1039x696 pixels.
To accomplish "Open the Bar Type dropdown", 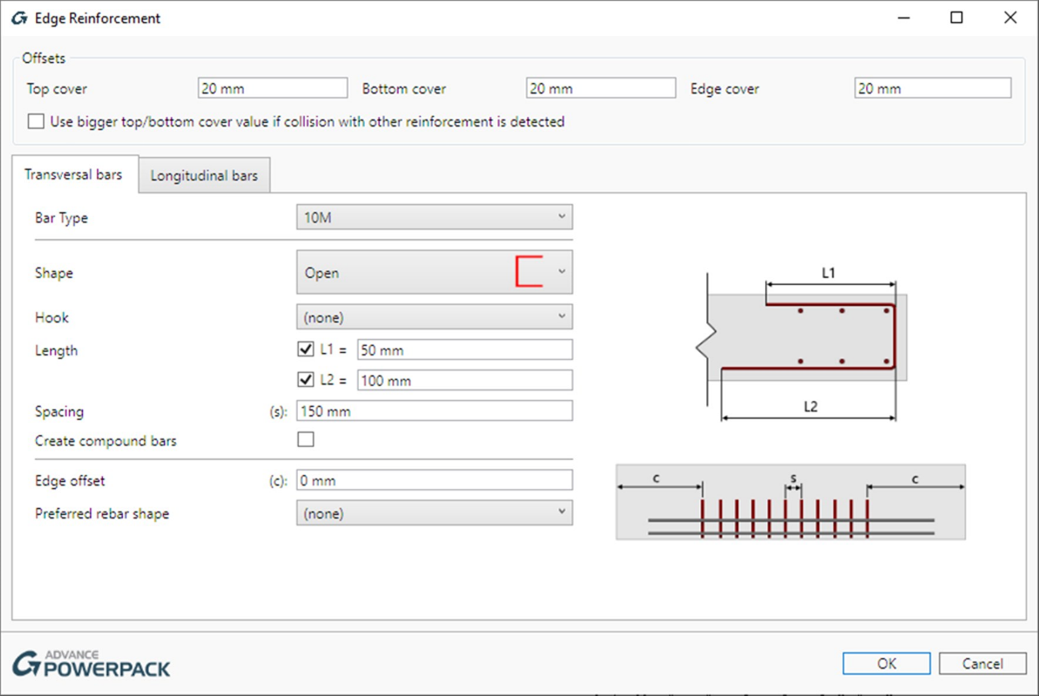I will [434, 217].
